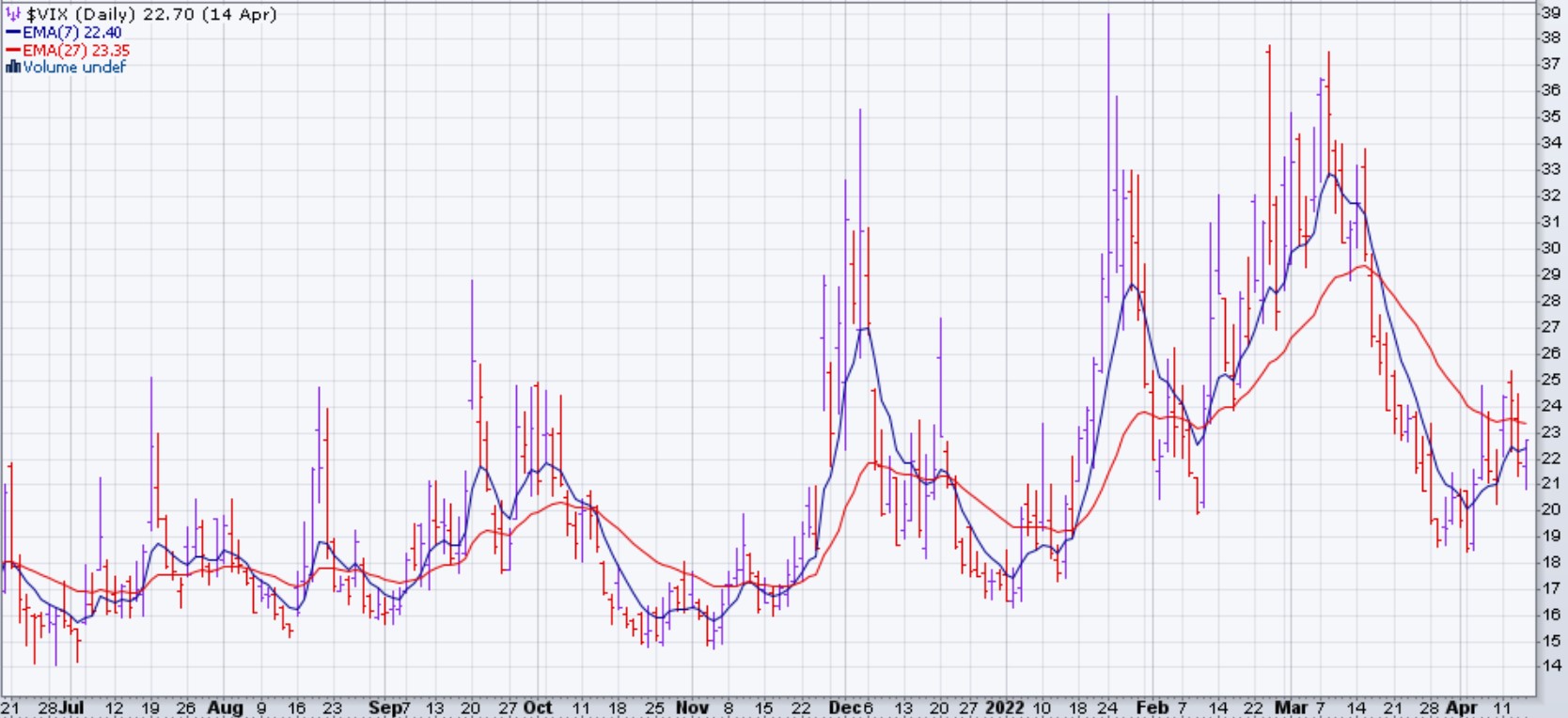This screenshot has width=1568, height=718.
Task: Select the "Volume undef" legend text
Action: point(74,67)
